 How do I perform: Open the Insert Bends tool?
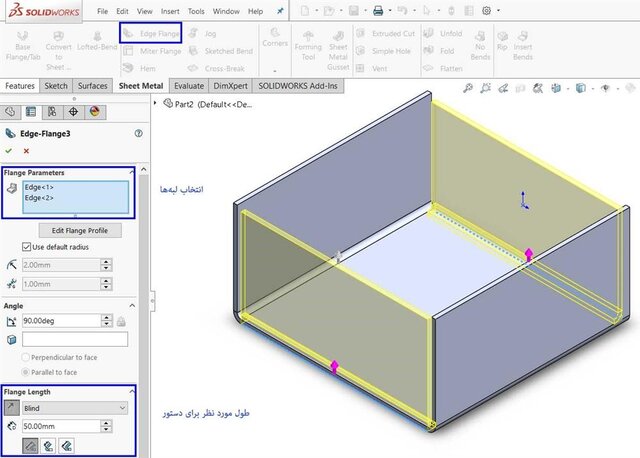[523, 46]
